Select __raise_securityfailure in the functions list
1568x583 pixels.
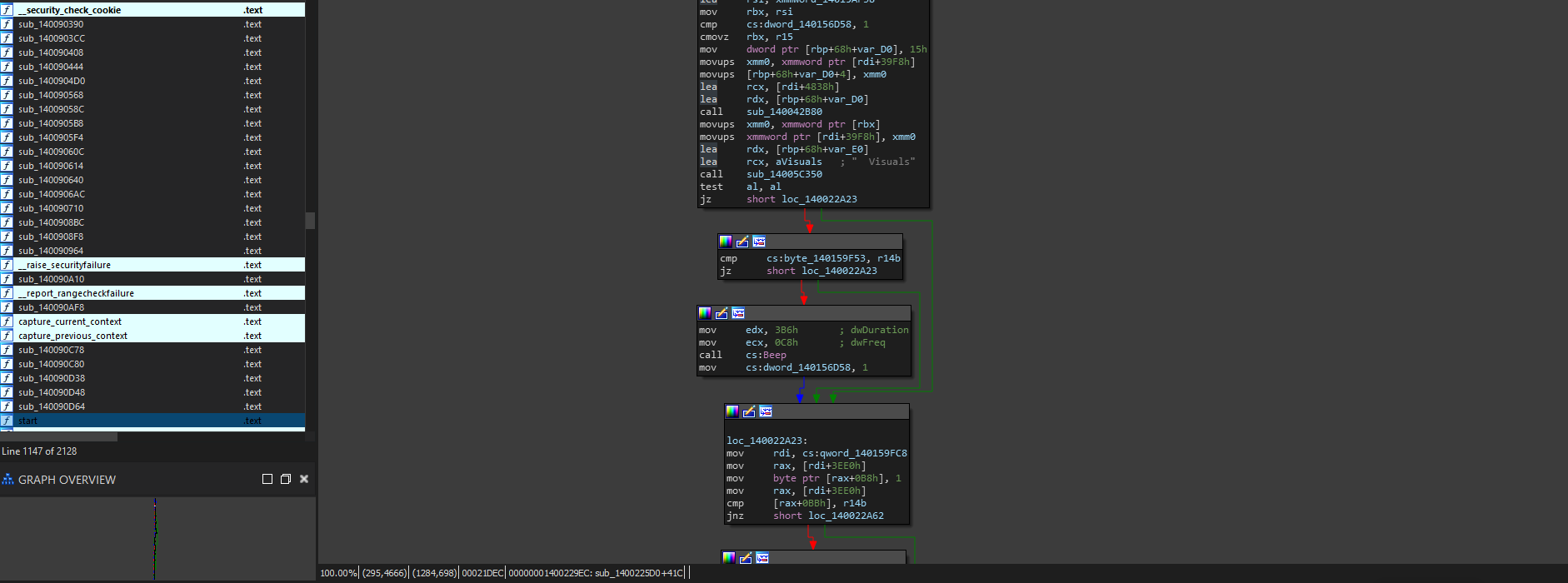tap(64, 265)
